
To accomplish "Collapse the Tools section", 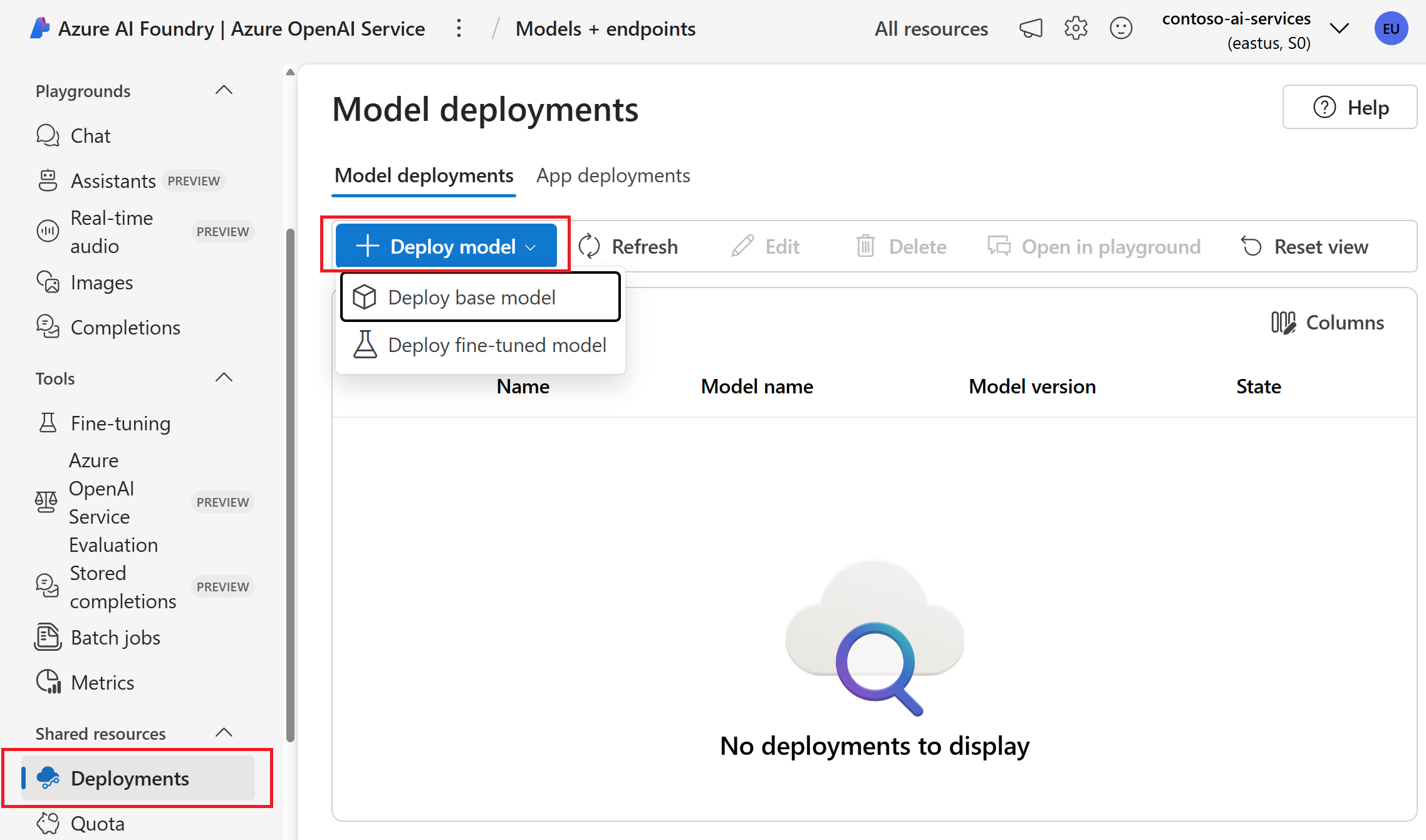I will [224, 378].
